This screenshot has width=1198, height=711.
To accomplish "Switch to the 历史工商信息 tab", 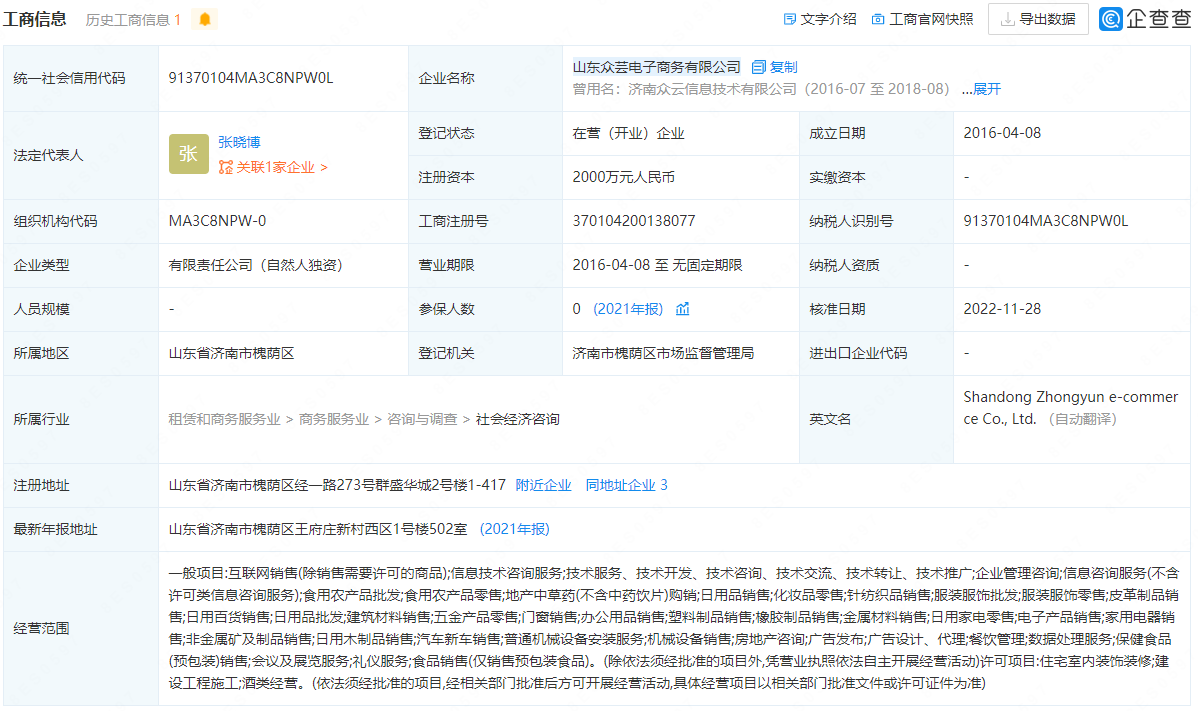I will click(x=132, y=19).
